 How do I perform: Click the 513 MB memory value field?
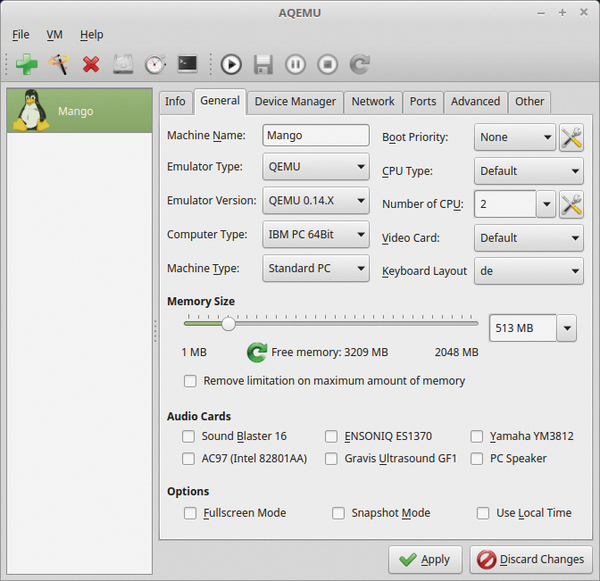523,328
